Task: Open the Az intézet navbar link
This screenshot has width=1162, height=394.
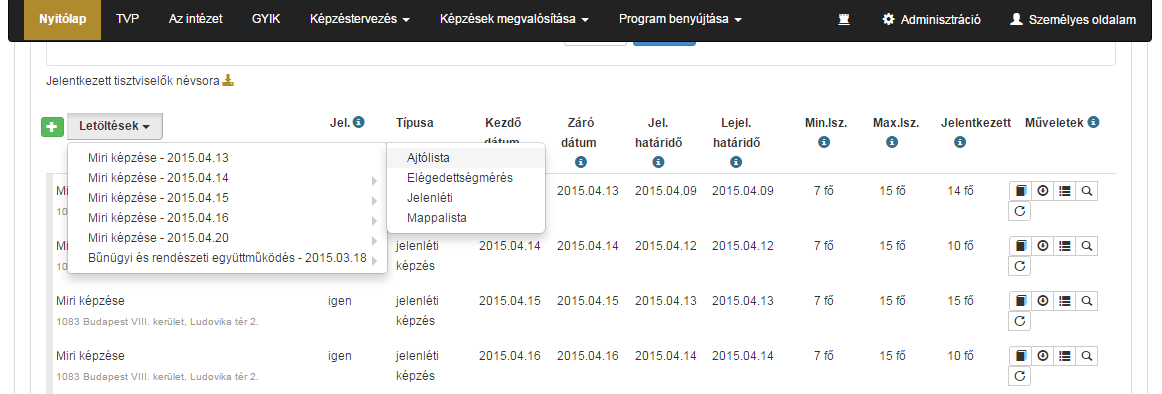Action: [195, 20]
